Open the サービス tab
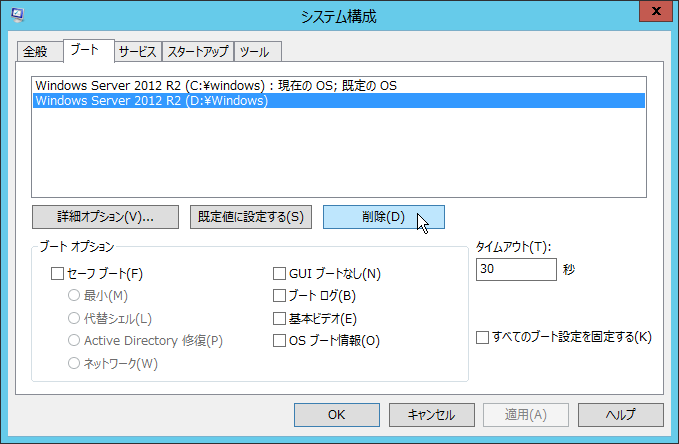Image resolution: width=679 pixels, height=444 pixels. pos(138,52)
